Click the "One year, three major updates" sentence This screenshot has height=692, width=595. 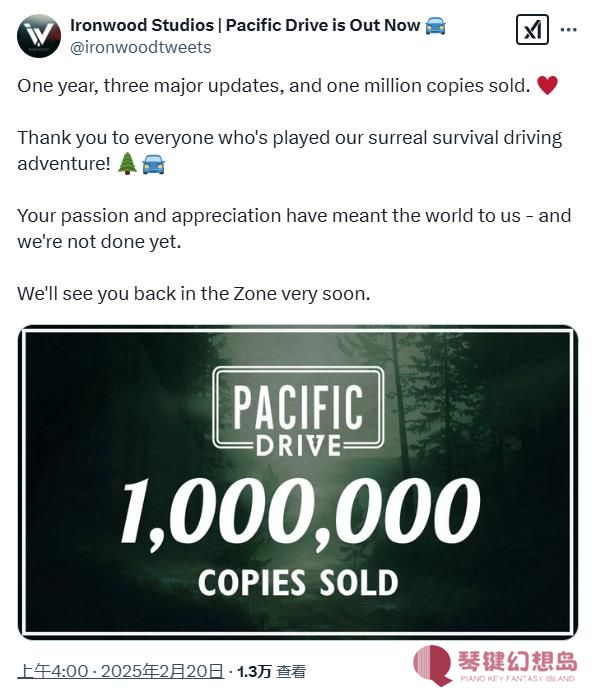pyautogui.click(x=274, y=86)
